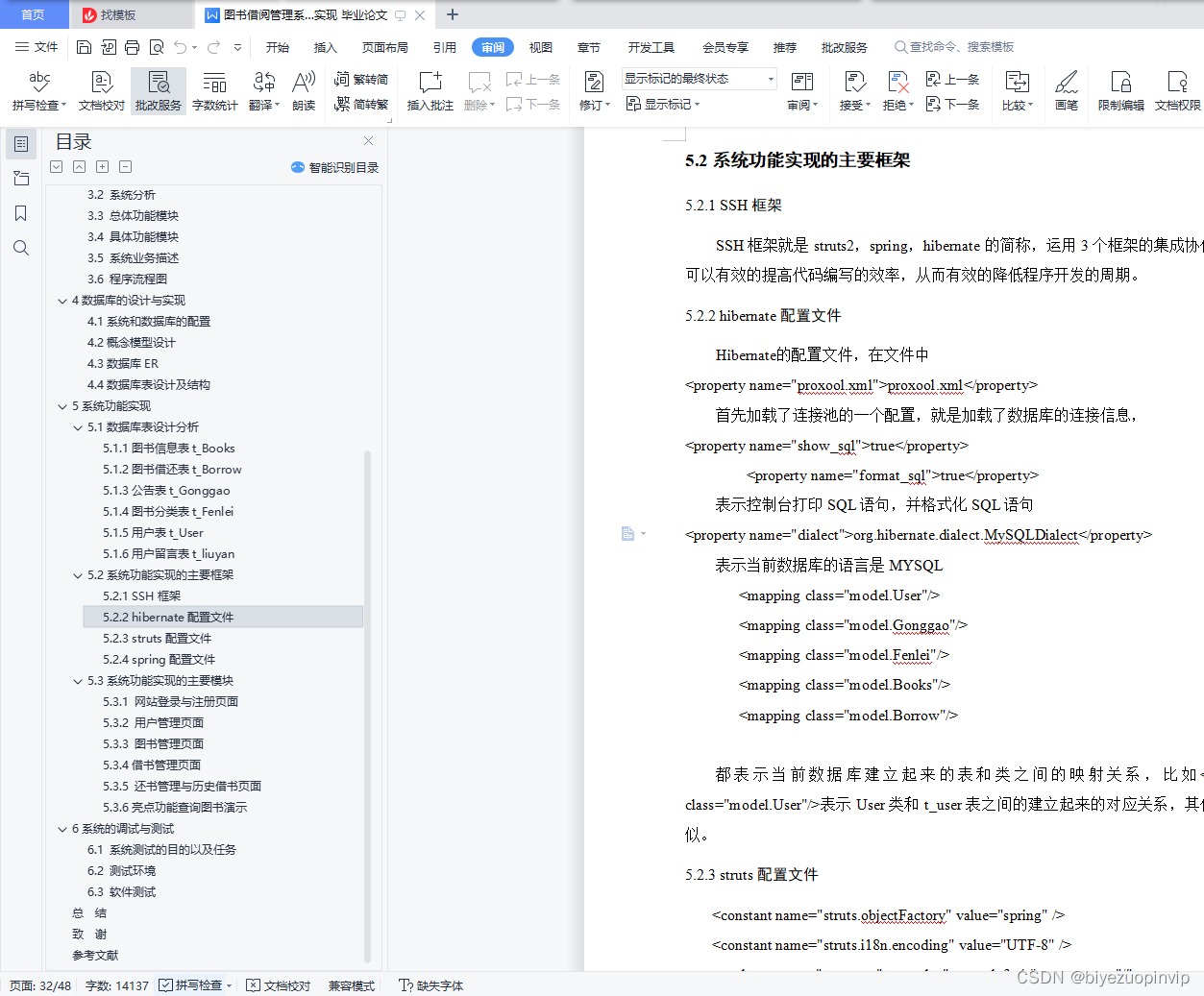
Task: Collapse the 5.2 系统功能实现的主要框架 outline section
Action: pos(78,574)
